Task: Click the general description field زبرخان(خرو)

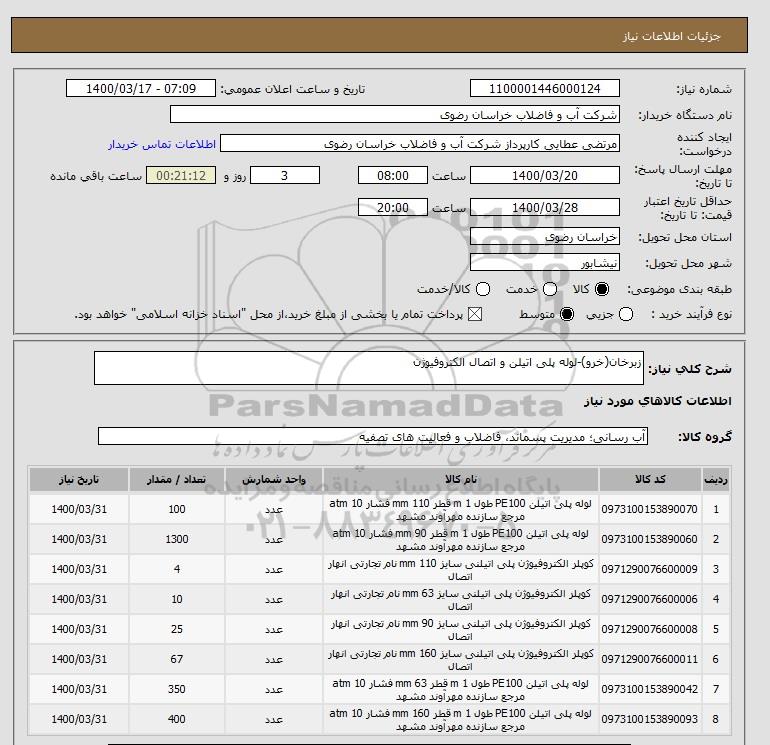Action: 369,368
